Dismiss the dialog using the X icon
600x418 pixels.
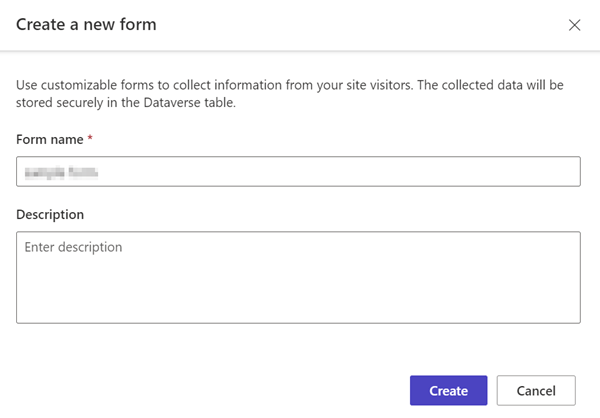(574, 25)
